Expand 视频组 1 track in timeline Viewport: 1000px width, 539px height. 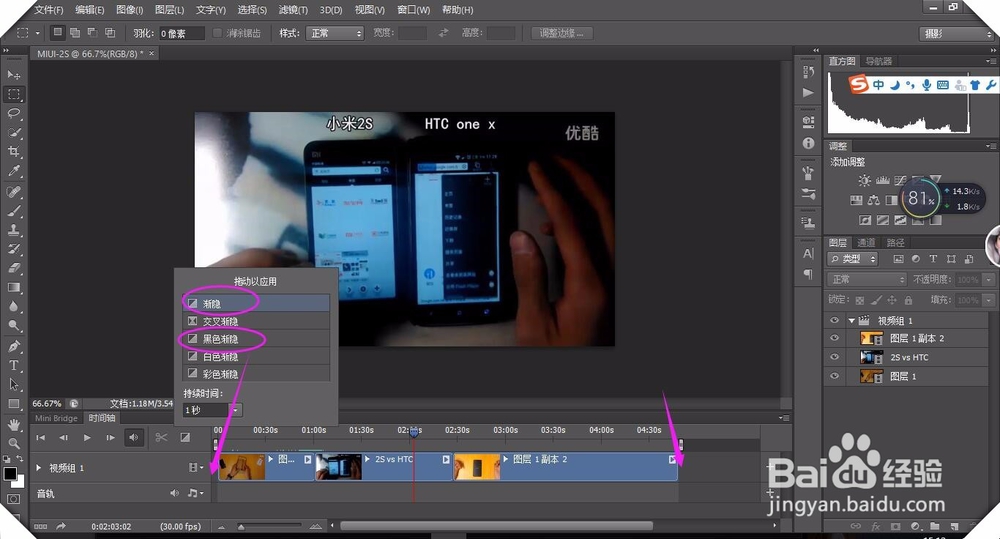[39, 468]
